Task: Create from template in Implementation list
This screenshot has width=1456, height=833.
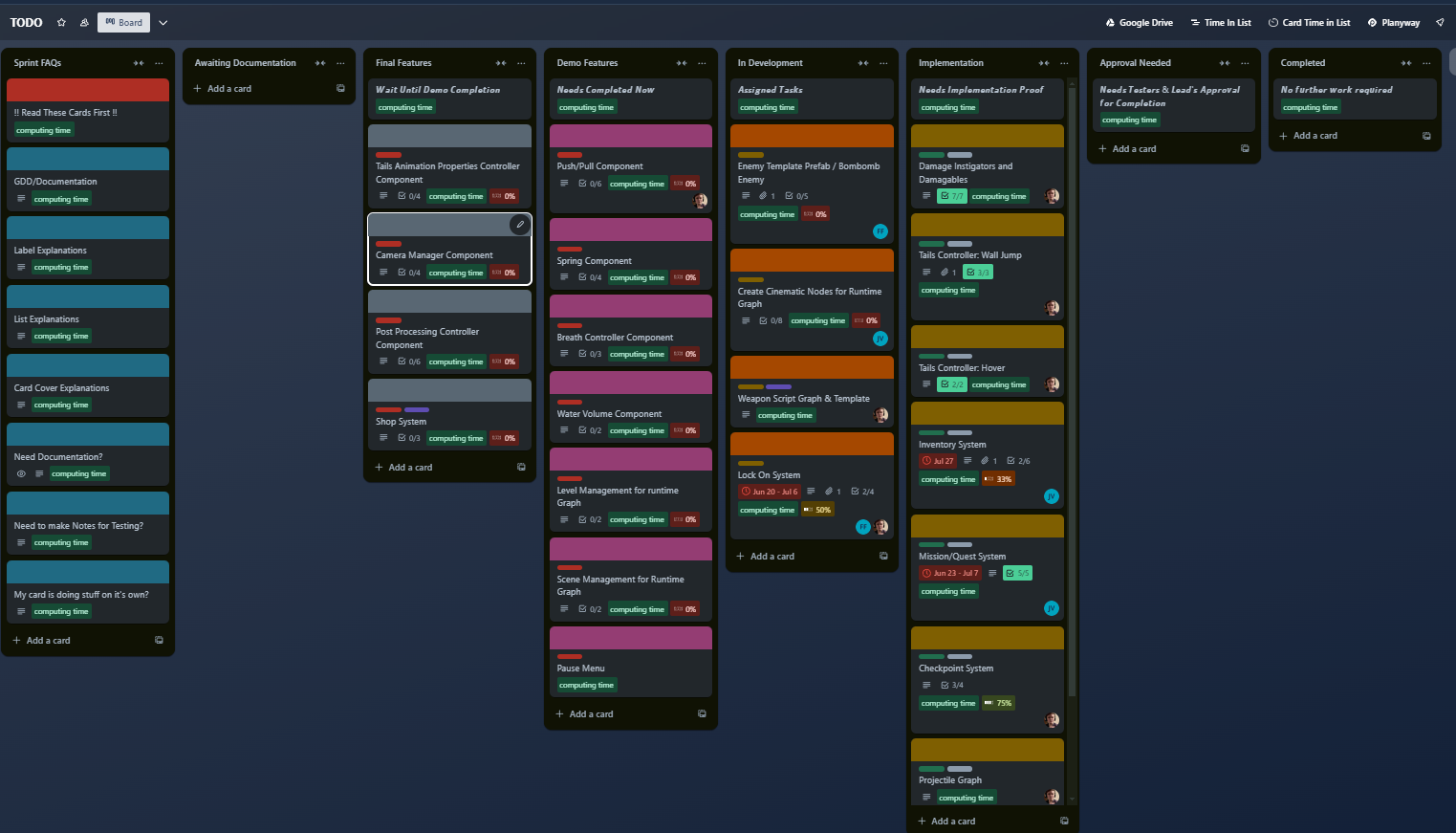Action: click(1064, 821)
